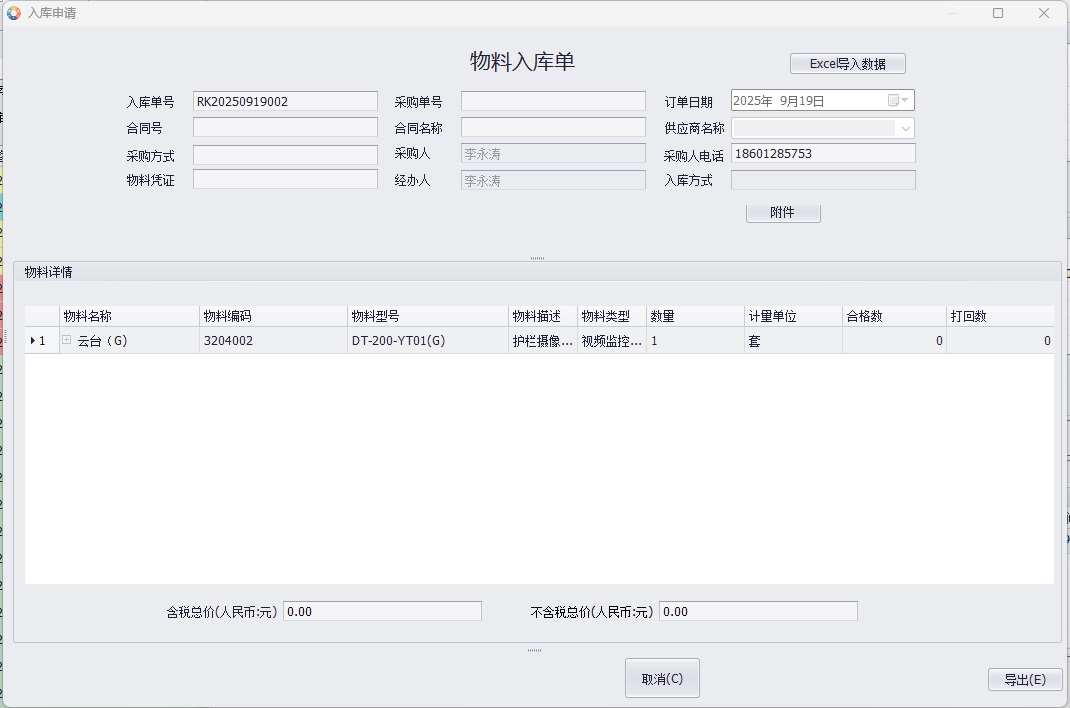Focus the 合同号 text field

(x=285, y=128)
